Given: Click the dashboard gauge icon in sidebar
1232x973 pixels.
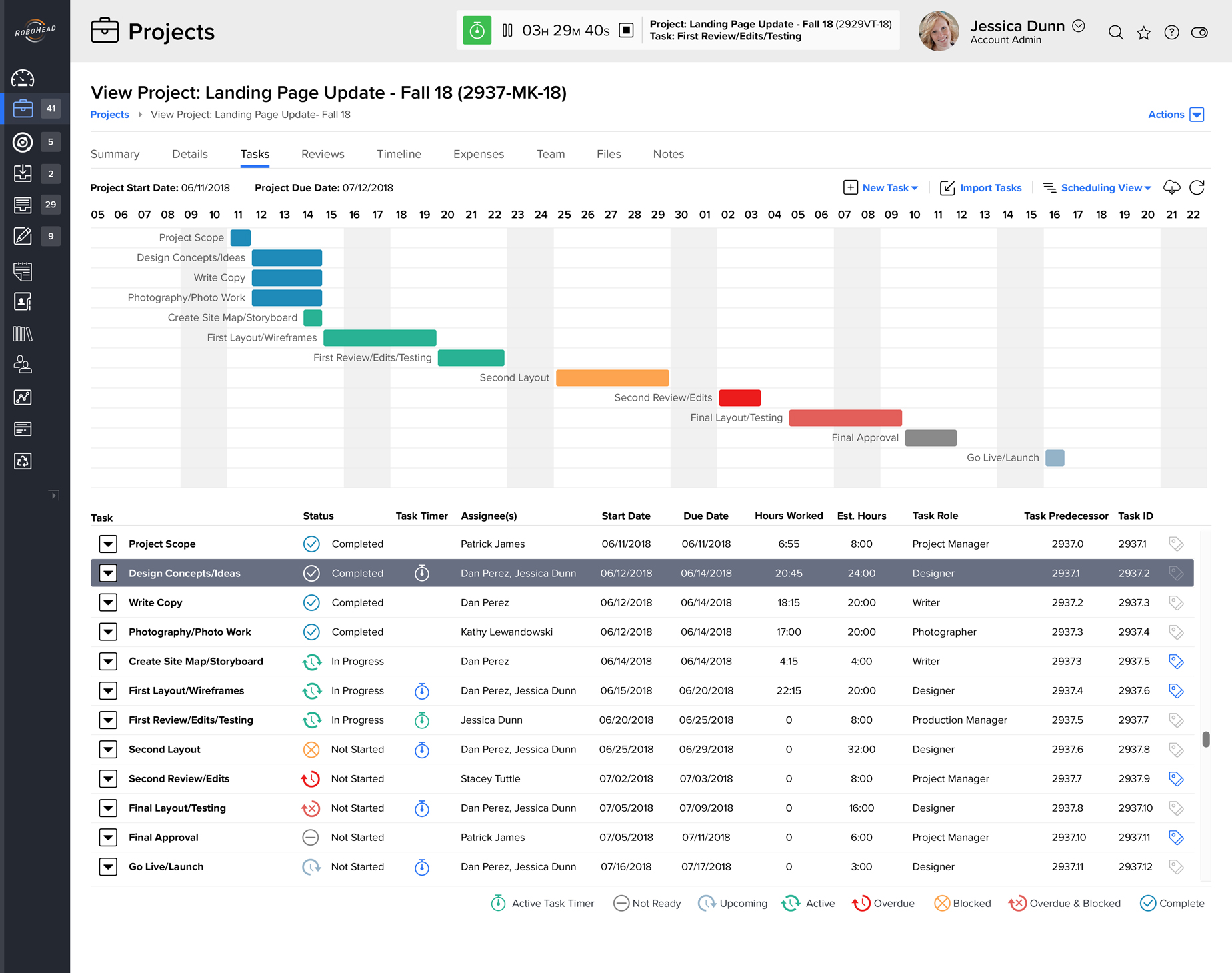Looking at the screenshot, I should 23,78.
